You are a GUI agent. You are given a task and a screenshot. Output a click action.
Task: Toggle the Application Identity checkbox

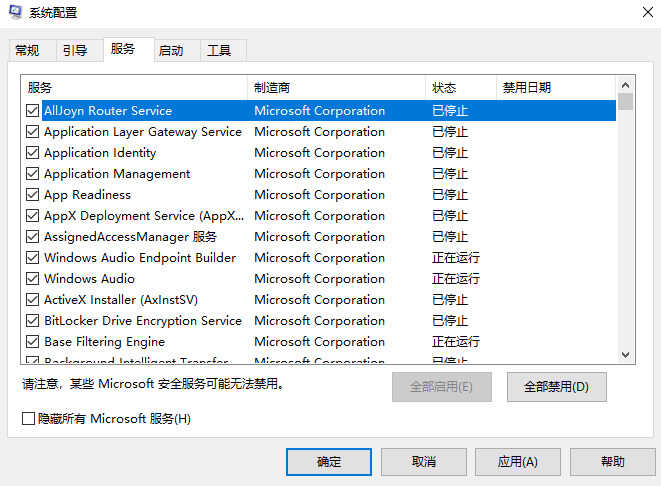tap(33, 153)
